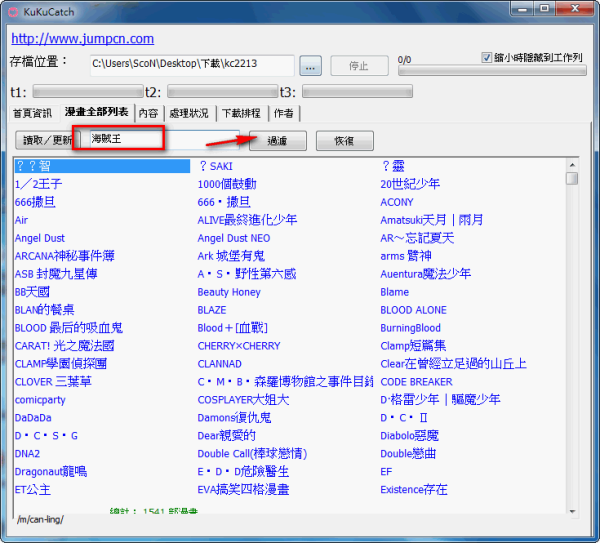Select the 漫畫全部列表 tab
The width and height of the screenshot is (600, 543).
pos(97,112)
